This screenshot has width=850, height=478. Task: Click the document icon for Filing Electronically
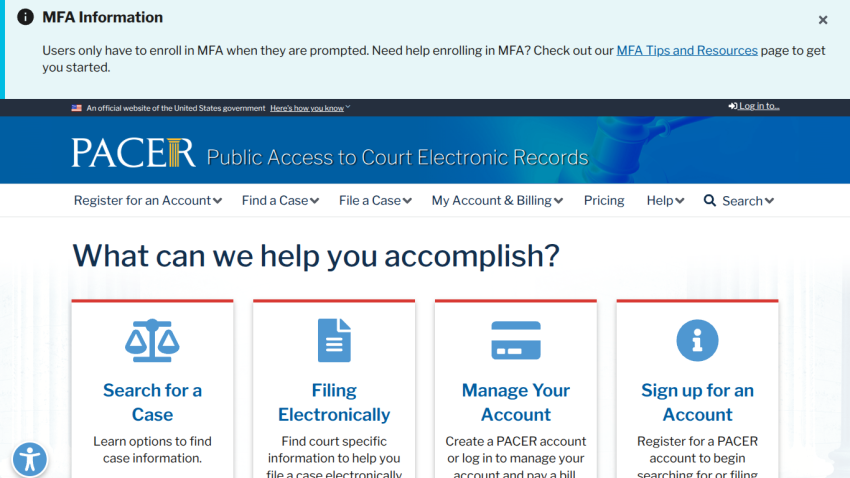pyautogui.click(x=334, y=340)
